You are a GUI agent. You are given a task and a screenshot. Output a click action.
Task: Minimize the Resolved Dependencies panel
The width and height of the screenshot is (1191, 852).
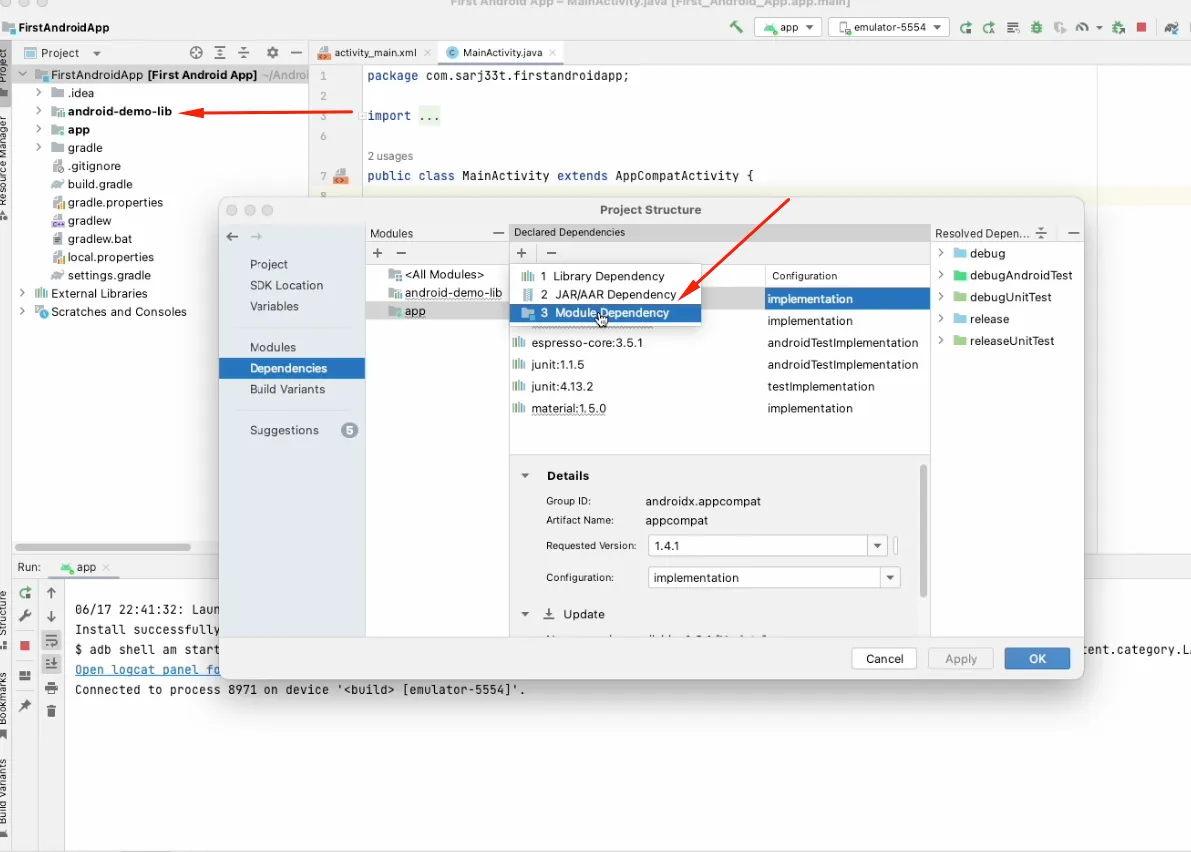coord(1073,233)
